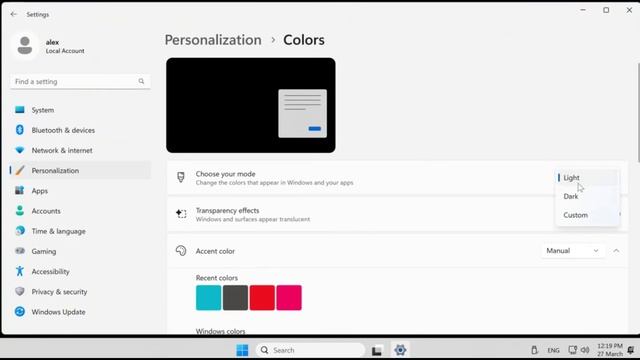Image resolution: width=640 pixels, height=360 pixels.
Task: Click the "Recent colors" label
Action: (x=217, y=278)
